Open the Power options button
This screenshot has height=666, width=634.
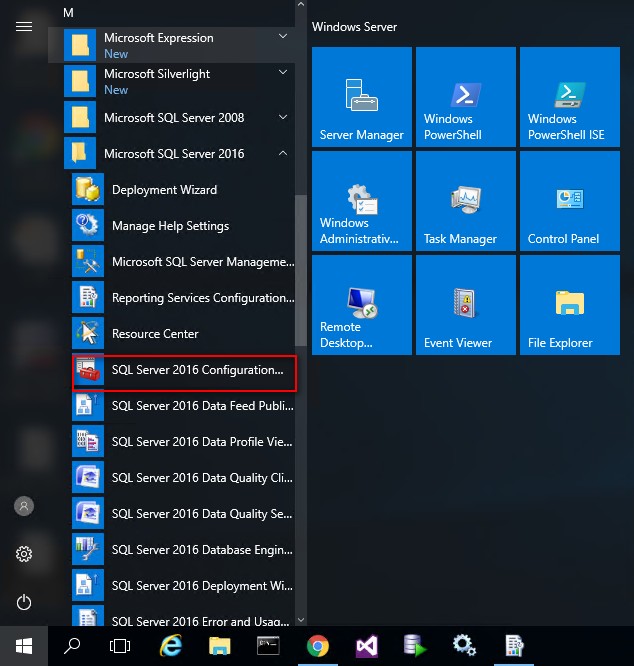(24, 602)
